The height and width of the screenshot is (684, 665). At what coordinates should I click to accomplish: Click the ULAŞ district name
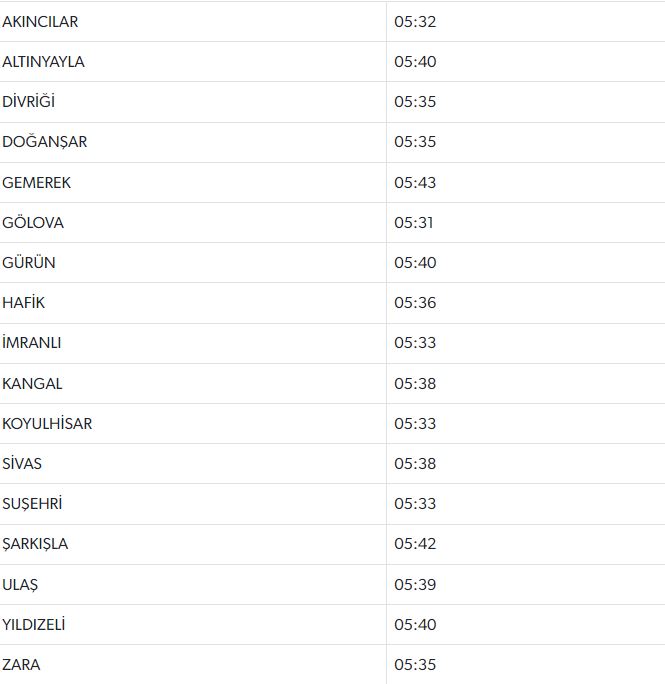click(20, 585)
